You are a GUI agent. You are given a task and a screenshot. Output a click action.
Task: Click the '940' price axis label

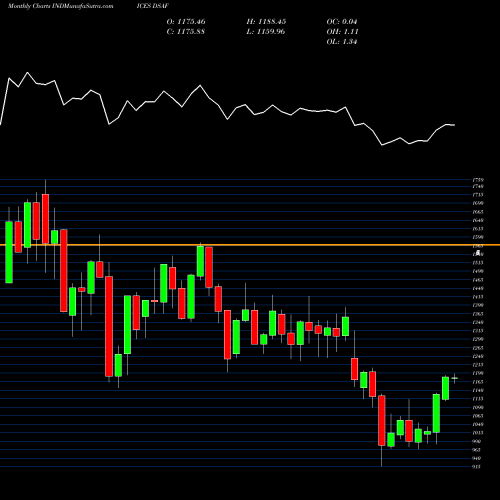coord(477,458)
